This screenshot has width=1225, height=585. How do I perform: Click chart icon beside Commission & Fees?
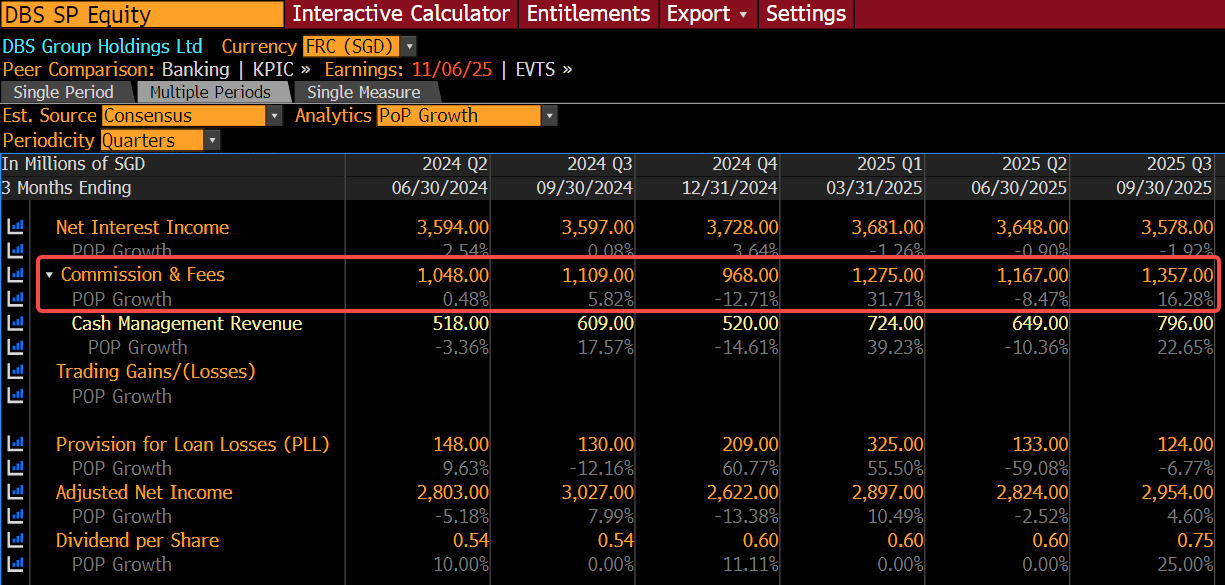15,274
